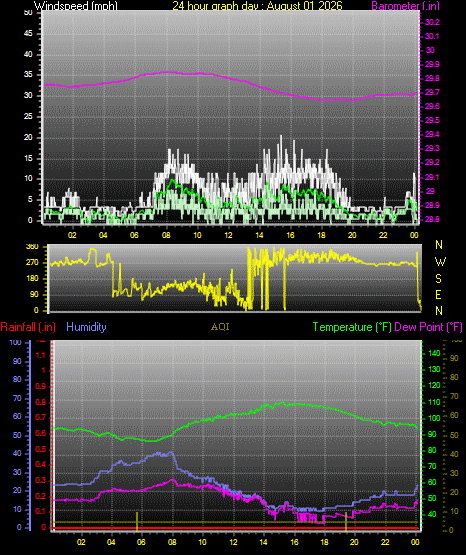Image resolution: width=466 pixels, height=555 pixels.
Task: Click the yellow AQI marker near 20 hours
Action: click(346, 521)
